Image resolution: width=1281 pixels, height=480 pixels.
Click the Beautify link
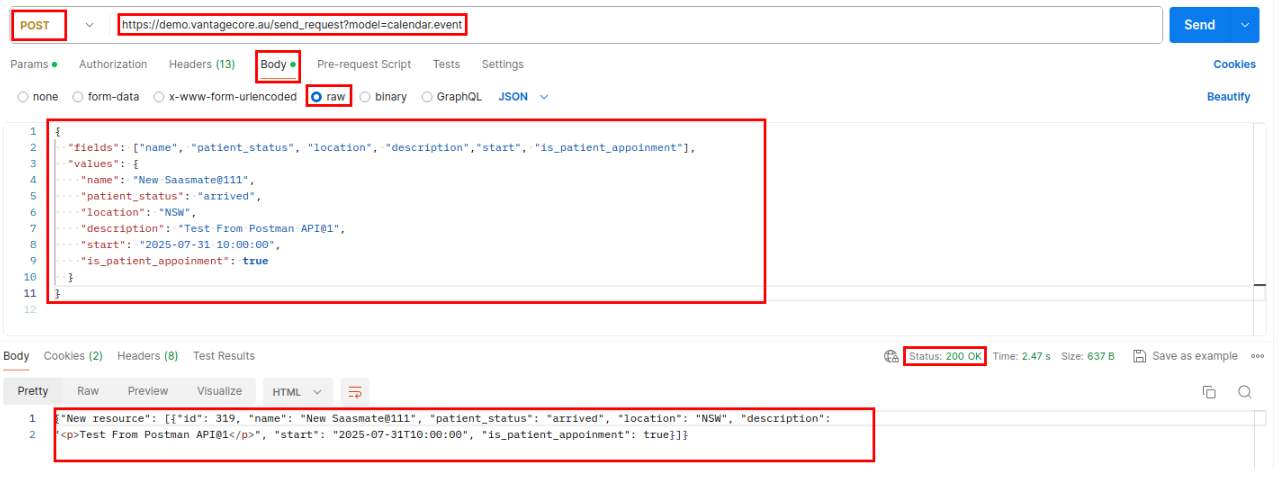coord(1228,97)
